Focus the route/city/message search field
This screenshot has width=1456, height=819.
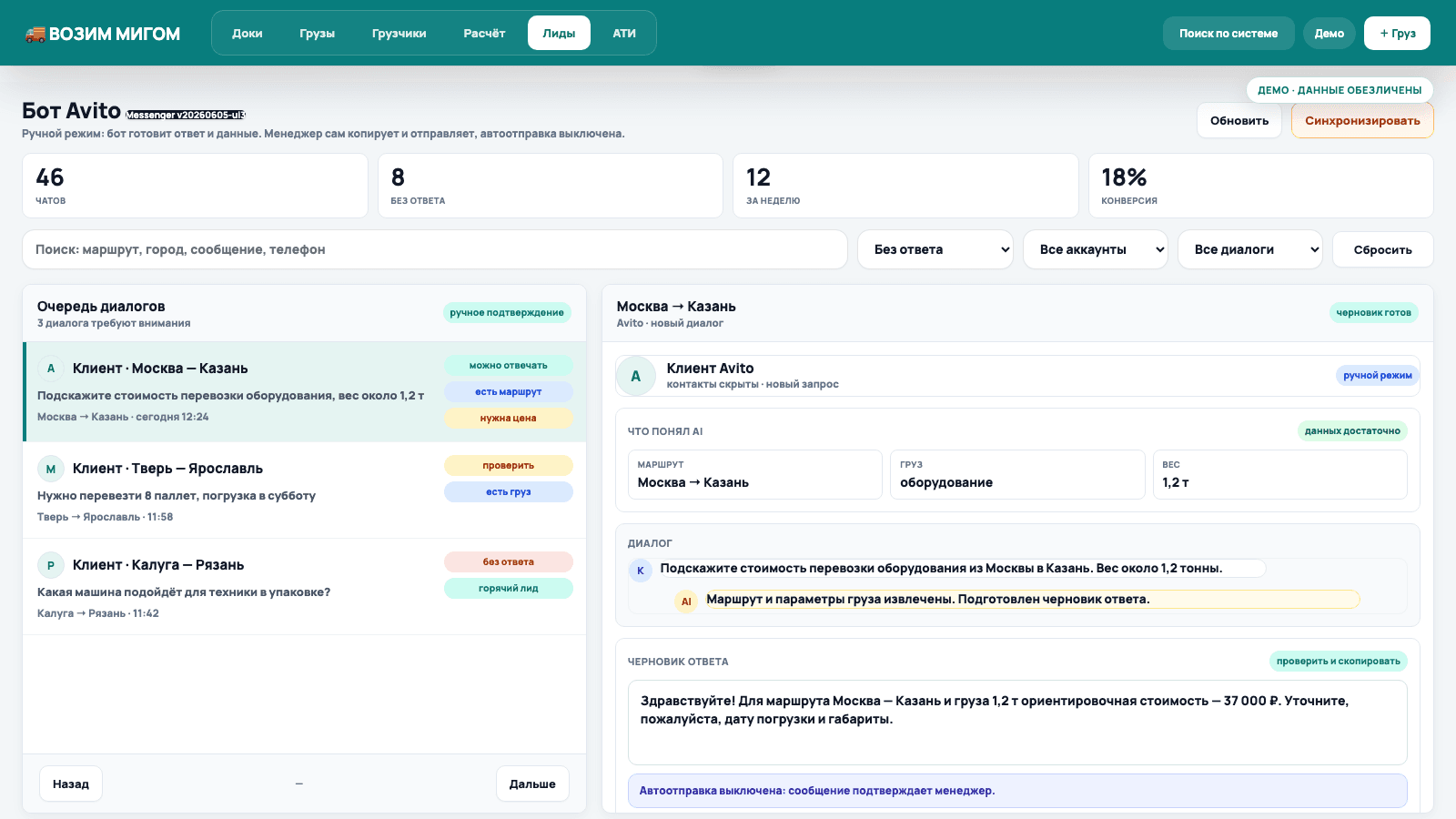point(435,249)
